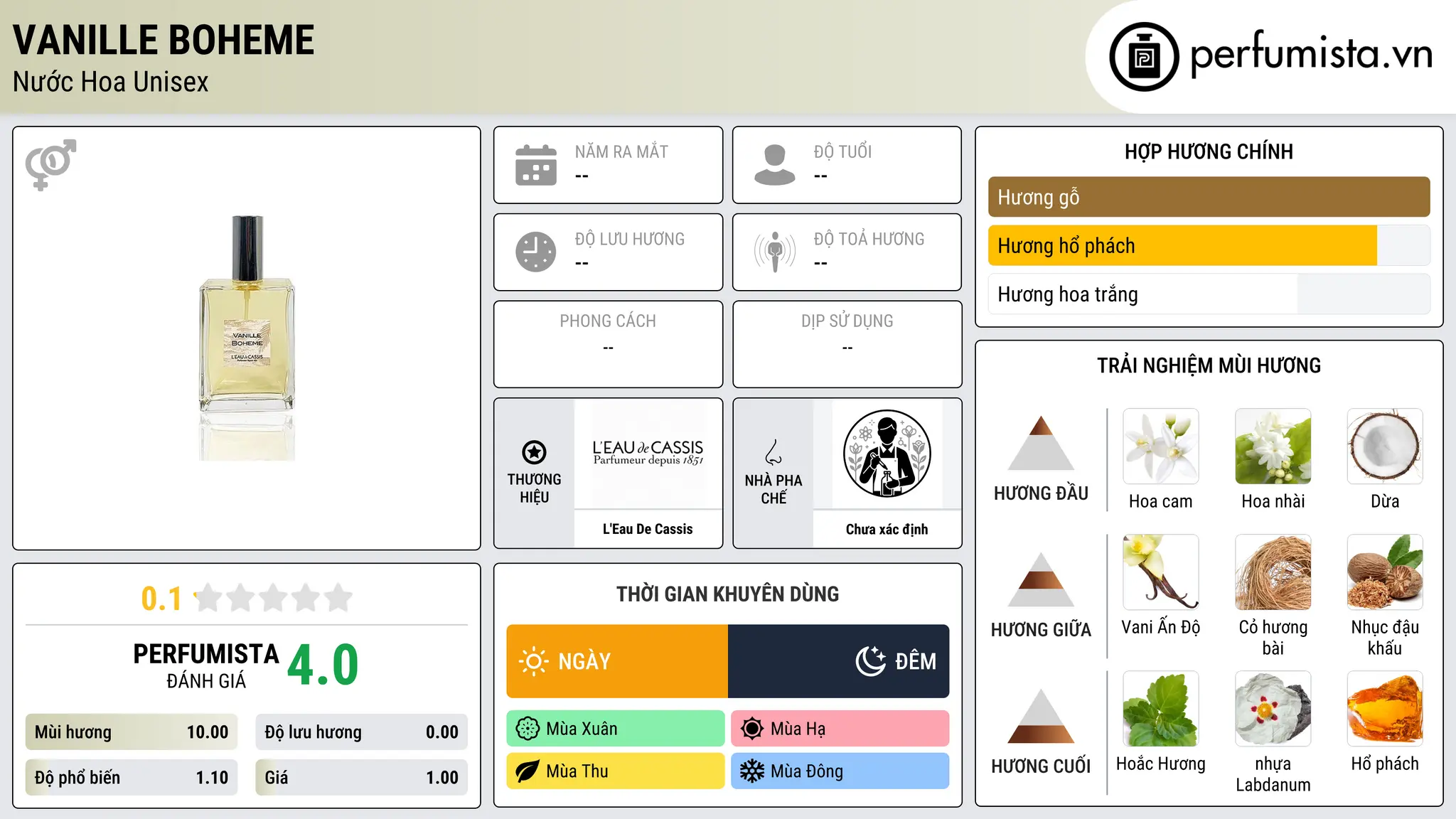Click the Giá 1.00 score
Viewport: 1456px width, 819px height.
pos(362,778)
